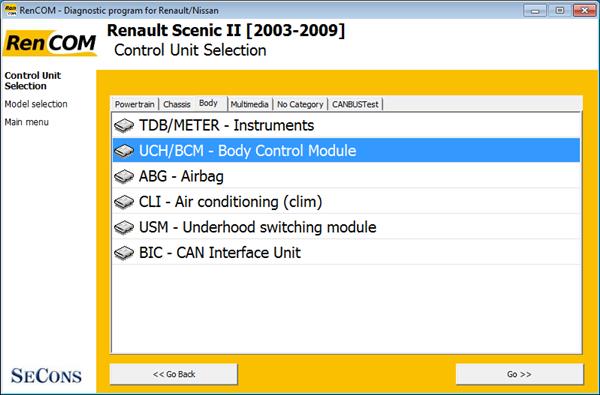
Task: Open the No Category tab
Action: (x=300, y=104)
